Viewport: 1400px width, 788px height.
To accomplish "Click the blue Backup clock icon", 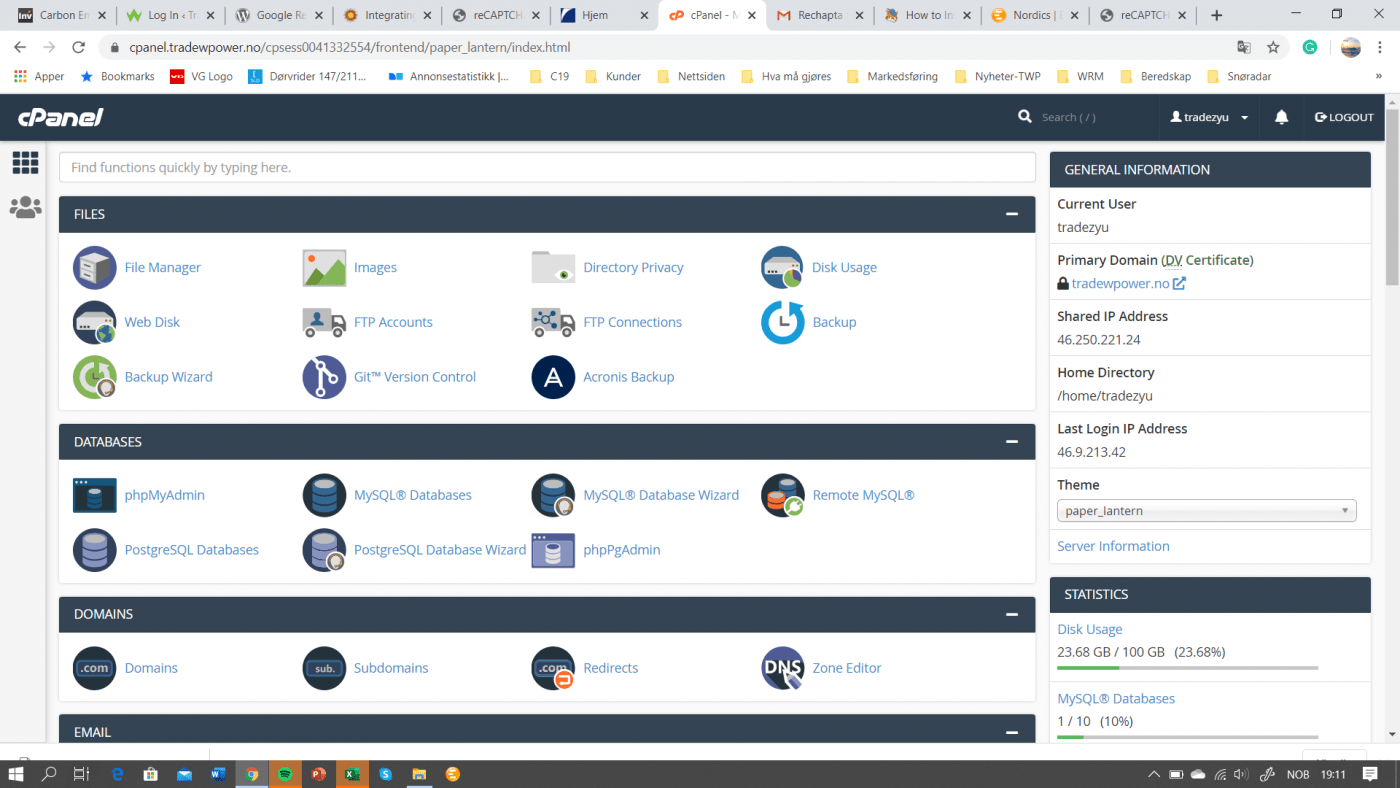I will (782, 322).
